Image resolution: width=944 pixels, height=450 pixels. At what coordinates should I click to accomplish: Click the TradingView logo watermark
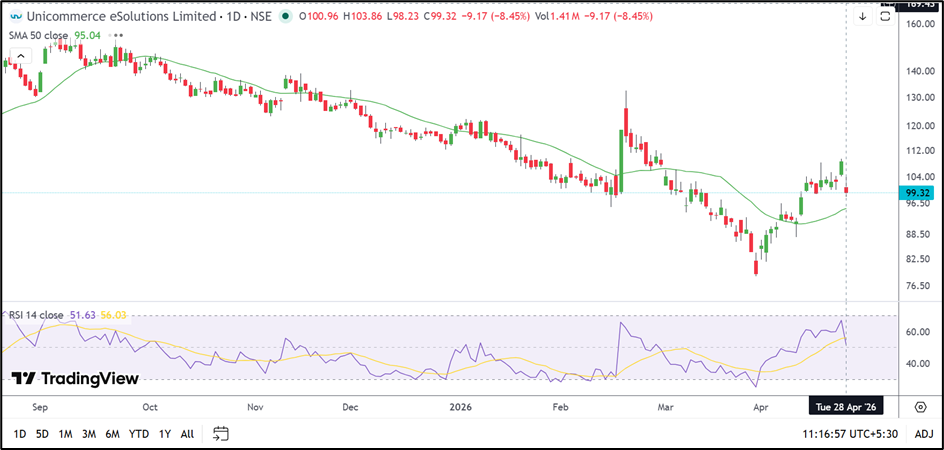pyautogui.click(x=75, y=379)
